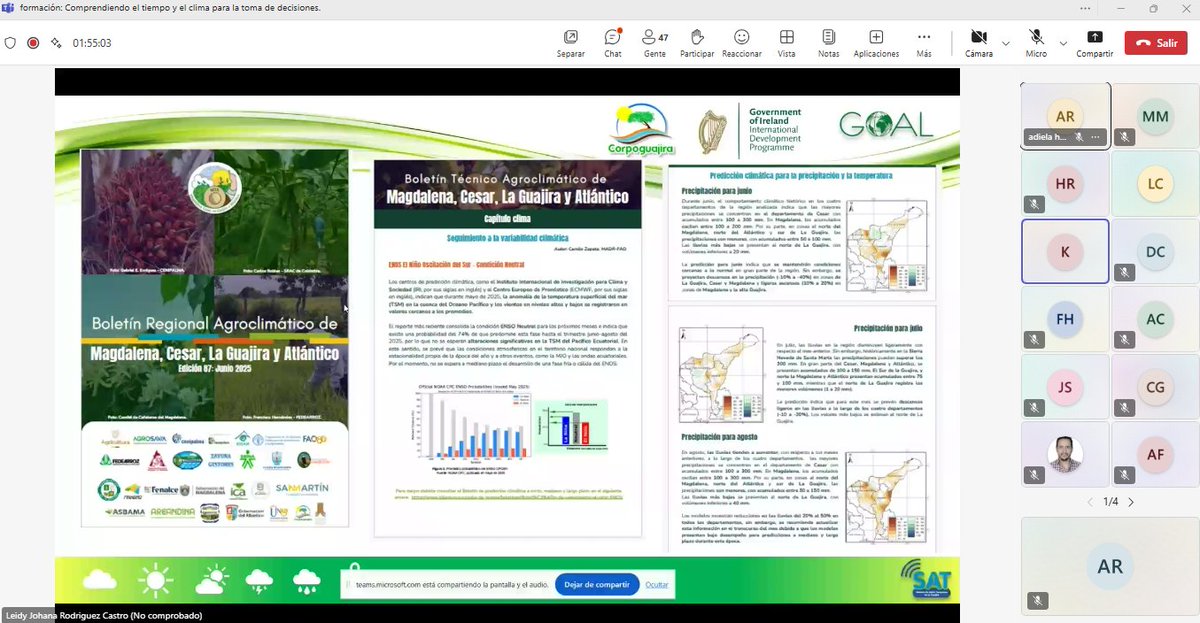
Task: Show the Gente participants list
Action: 655,43
